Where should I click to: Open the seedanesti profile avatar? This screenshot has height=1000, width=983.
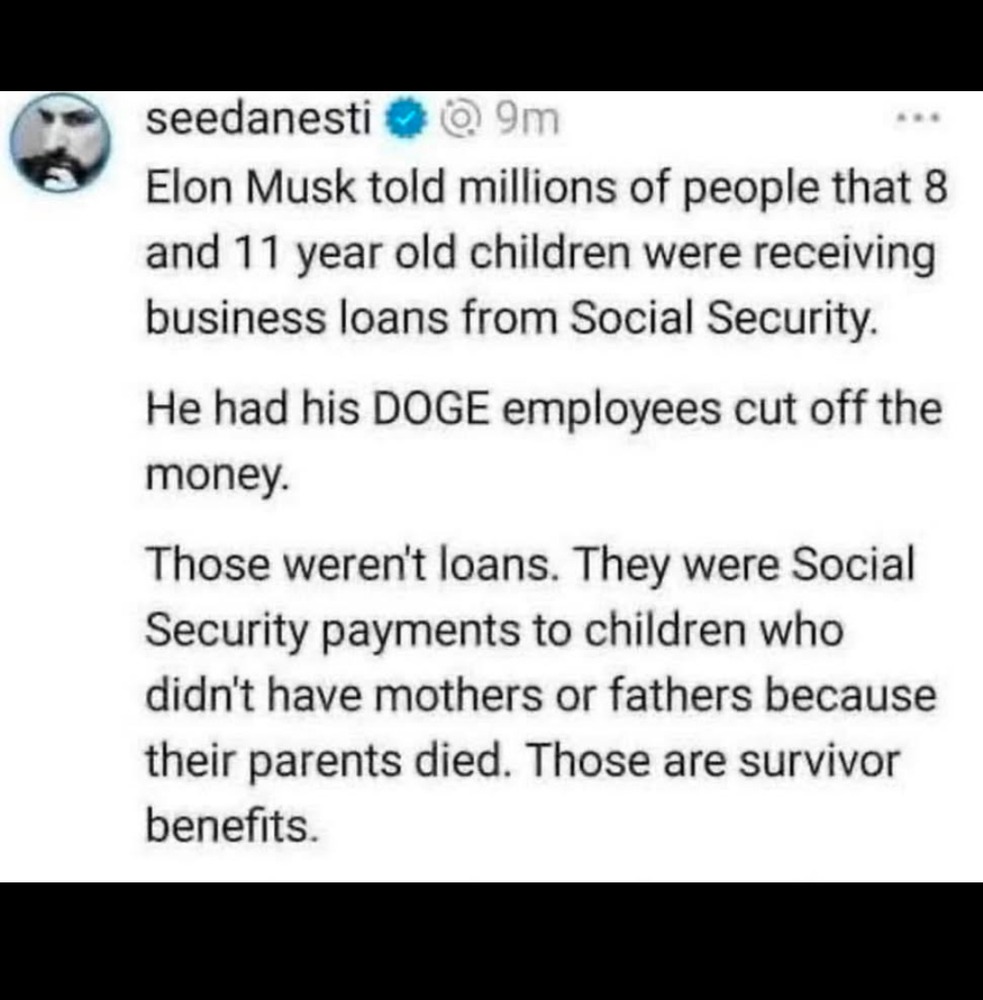coord(60,148)
